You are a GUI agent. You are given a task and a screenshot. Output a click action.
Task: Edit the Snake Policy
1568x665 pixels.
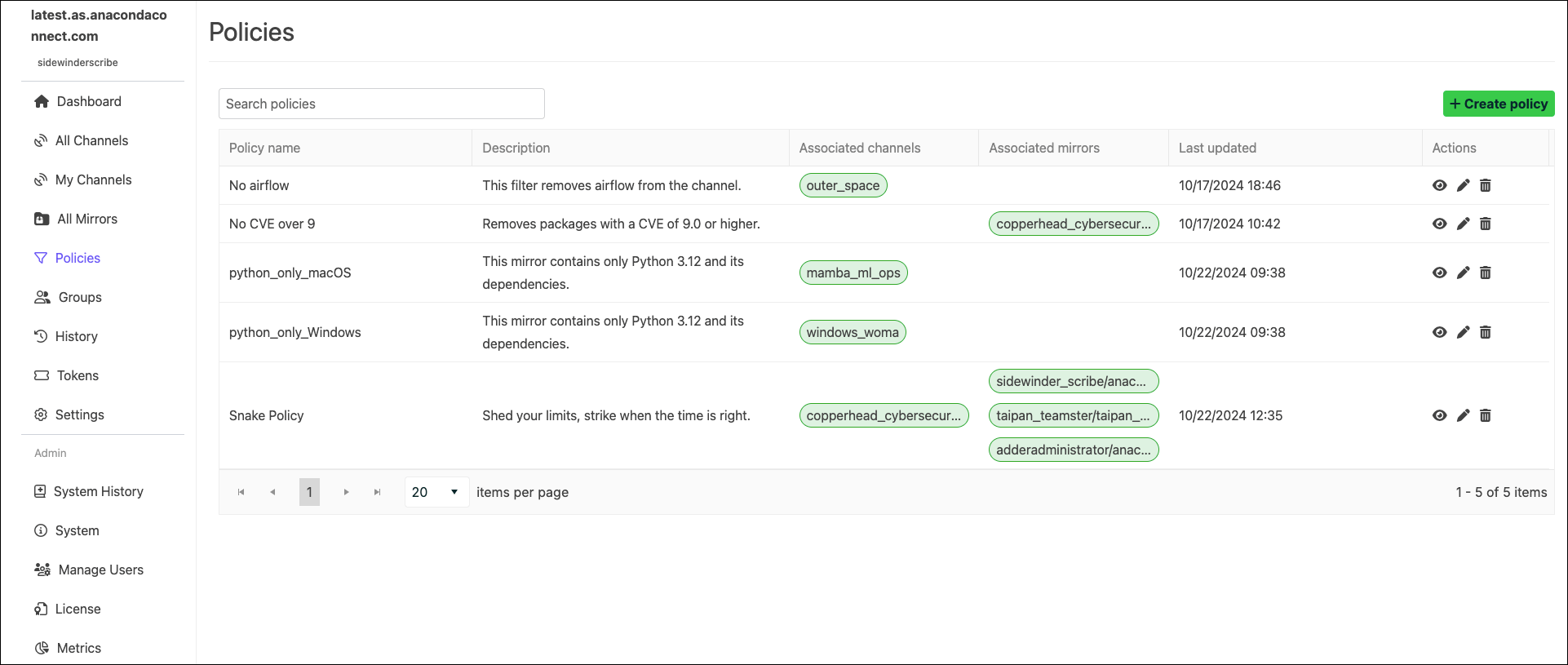pyautogui.click(x=1464, y=415)
